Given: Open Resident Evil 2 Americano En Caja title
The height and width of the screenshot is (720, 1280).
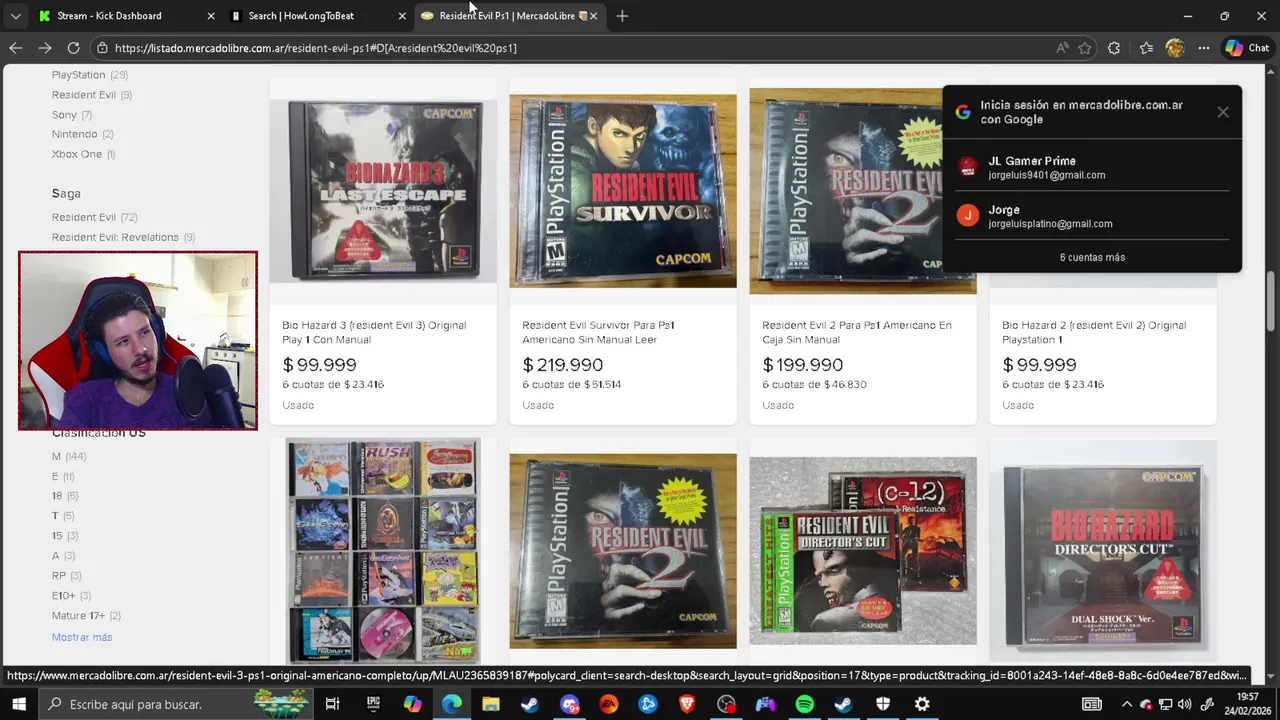Looking at the screenshot, I should pyautogui.click(x=857, y=332).
